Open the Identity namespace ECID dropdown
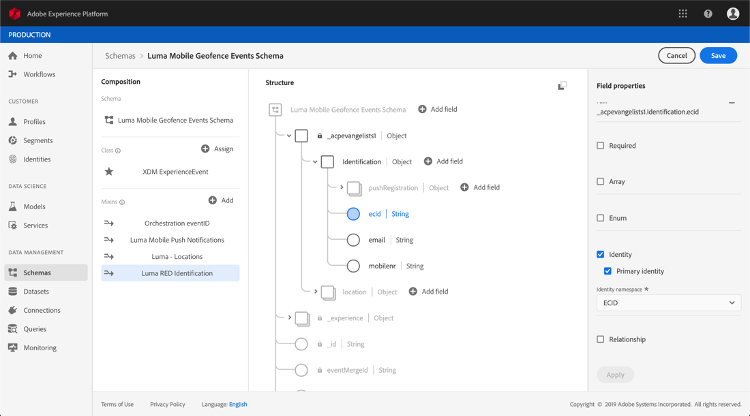This screenshot has height=416, width=750. coord(669,303)
